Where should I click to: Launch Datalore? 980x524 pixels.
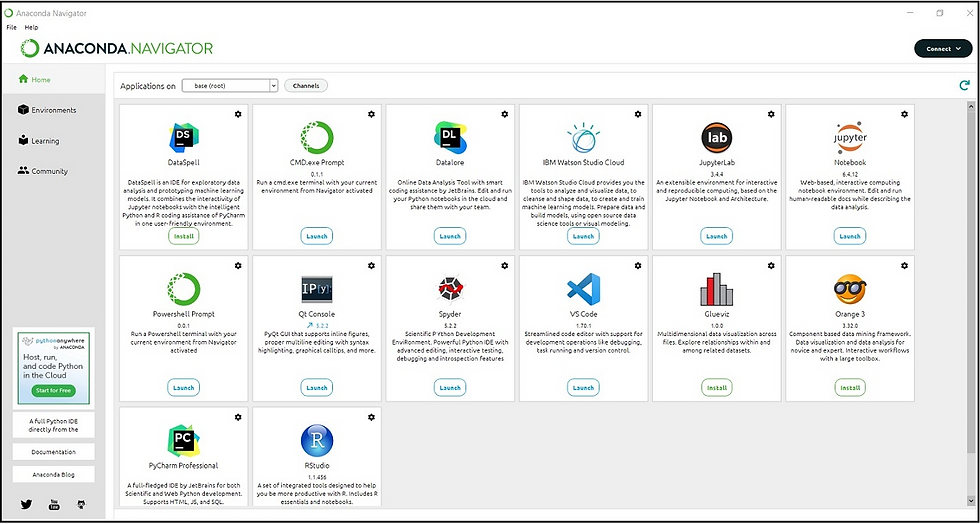[x=450, y=236]
